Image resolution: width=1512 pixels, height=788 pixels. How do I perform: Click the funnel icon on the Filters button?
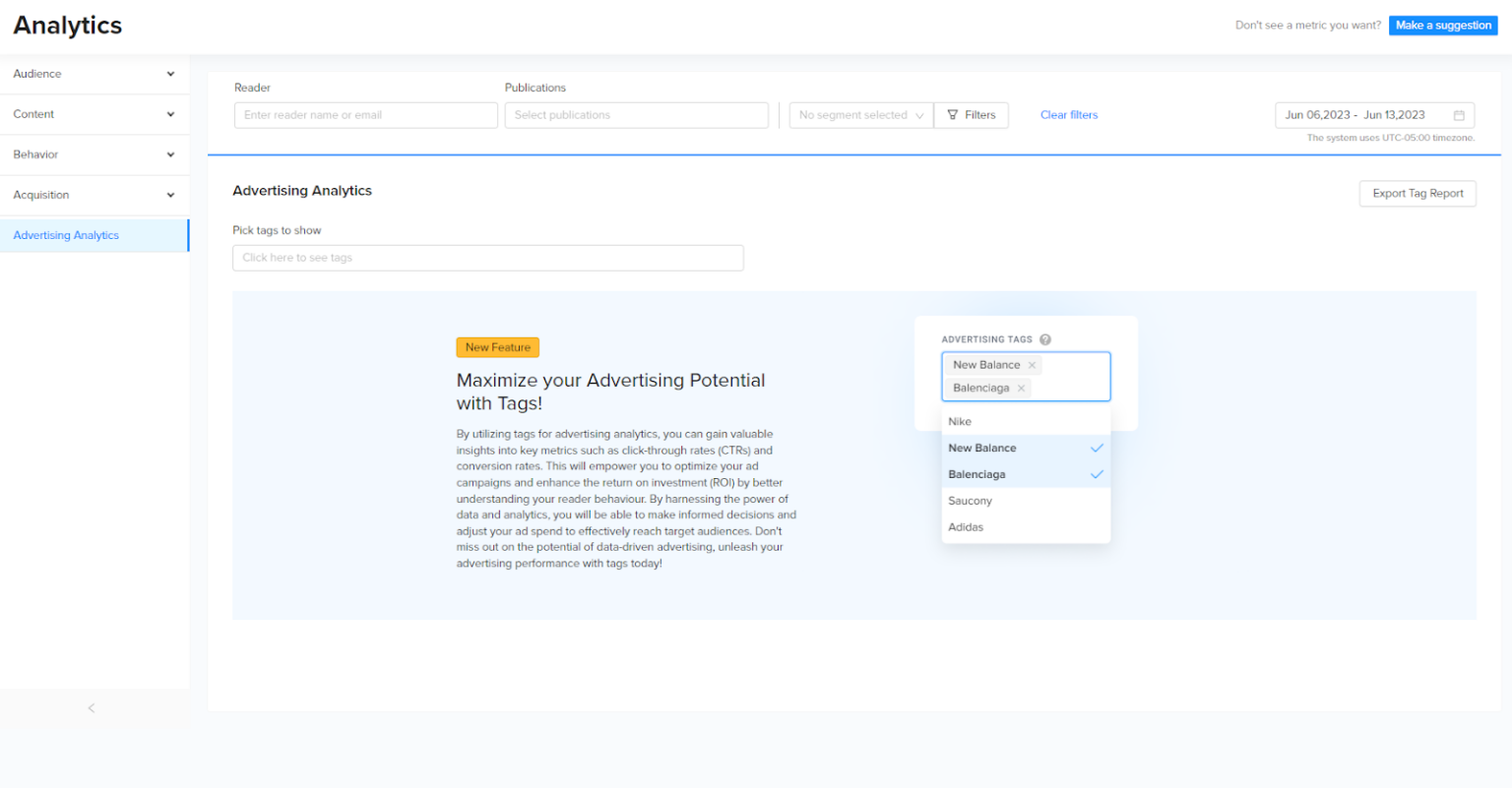tap(951, 115)
